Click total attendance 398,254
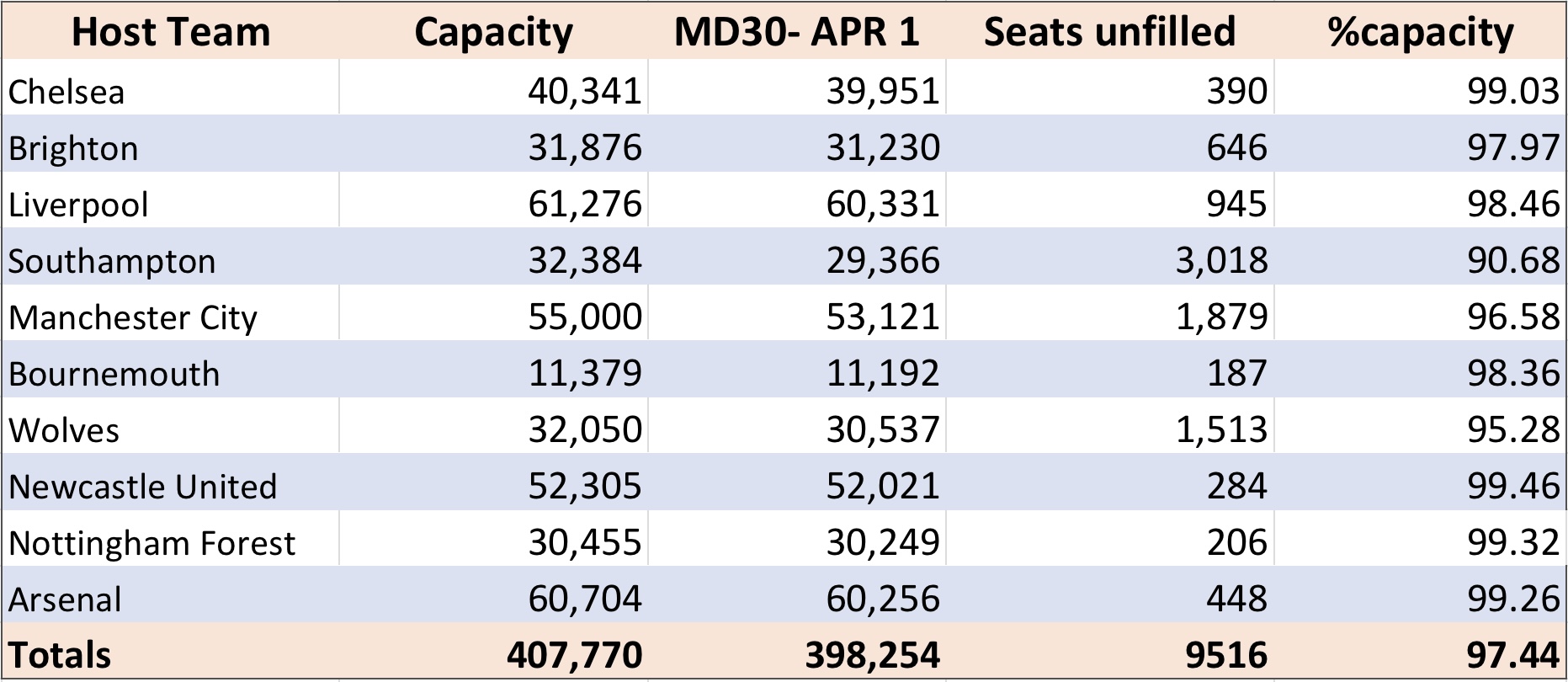The height and width of the screenshot is (682, 1568). (x=873, y=655)
